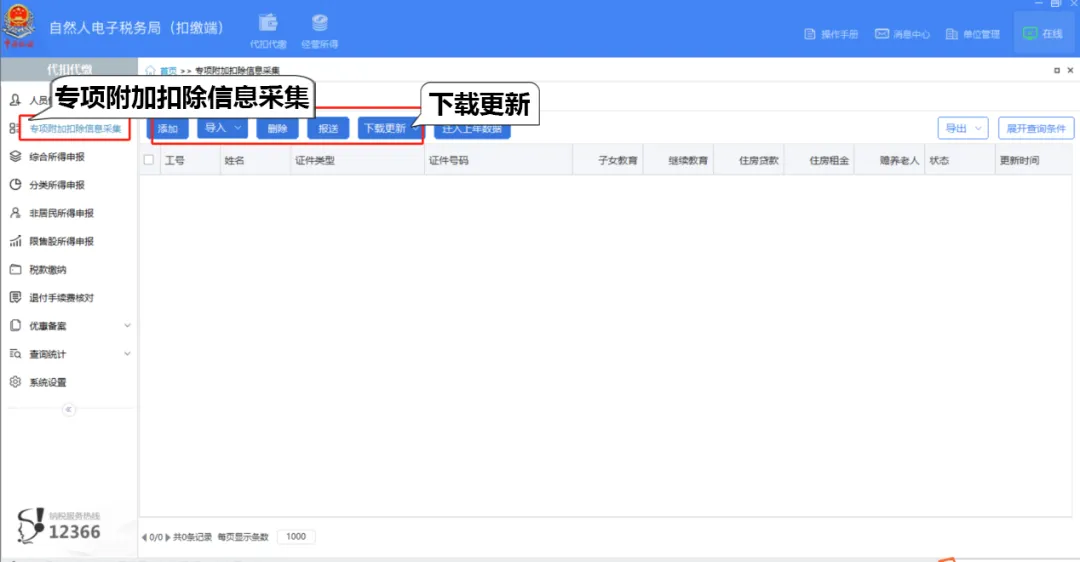1080x562 pixels.
Task: Expand the 优惠备案 sidebar menu
Action: pyautogui.click(x=69, y=326)
